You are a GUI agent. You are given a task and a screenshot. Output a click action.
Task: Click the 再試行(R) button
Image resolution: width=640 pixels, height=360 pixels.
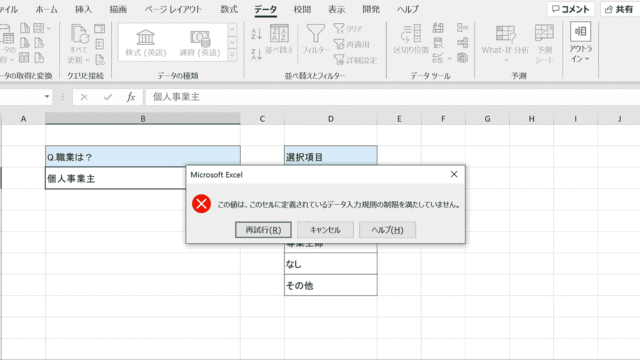click(x=263, y=230)
